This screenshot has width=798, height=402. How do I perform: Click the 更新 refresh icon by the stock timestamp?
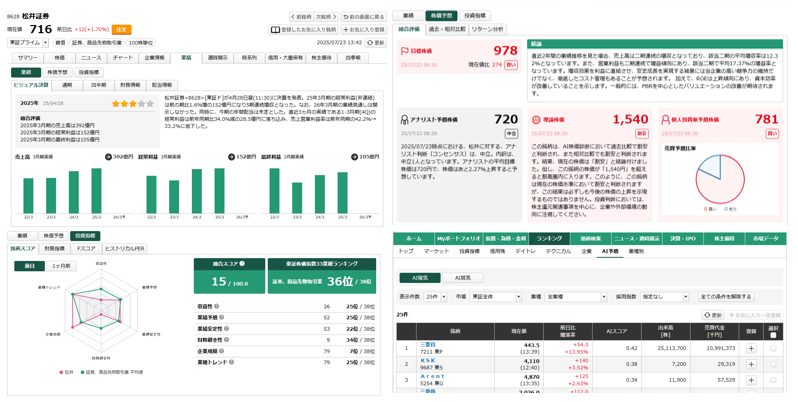coord(369,43)
